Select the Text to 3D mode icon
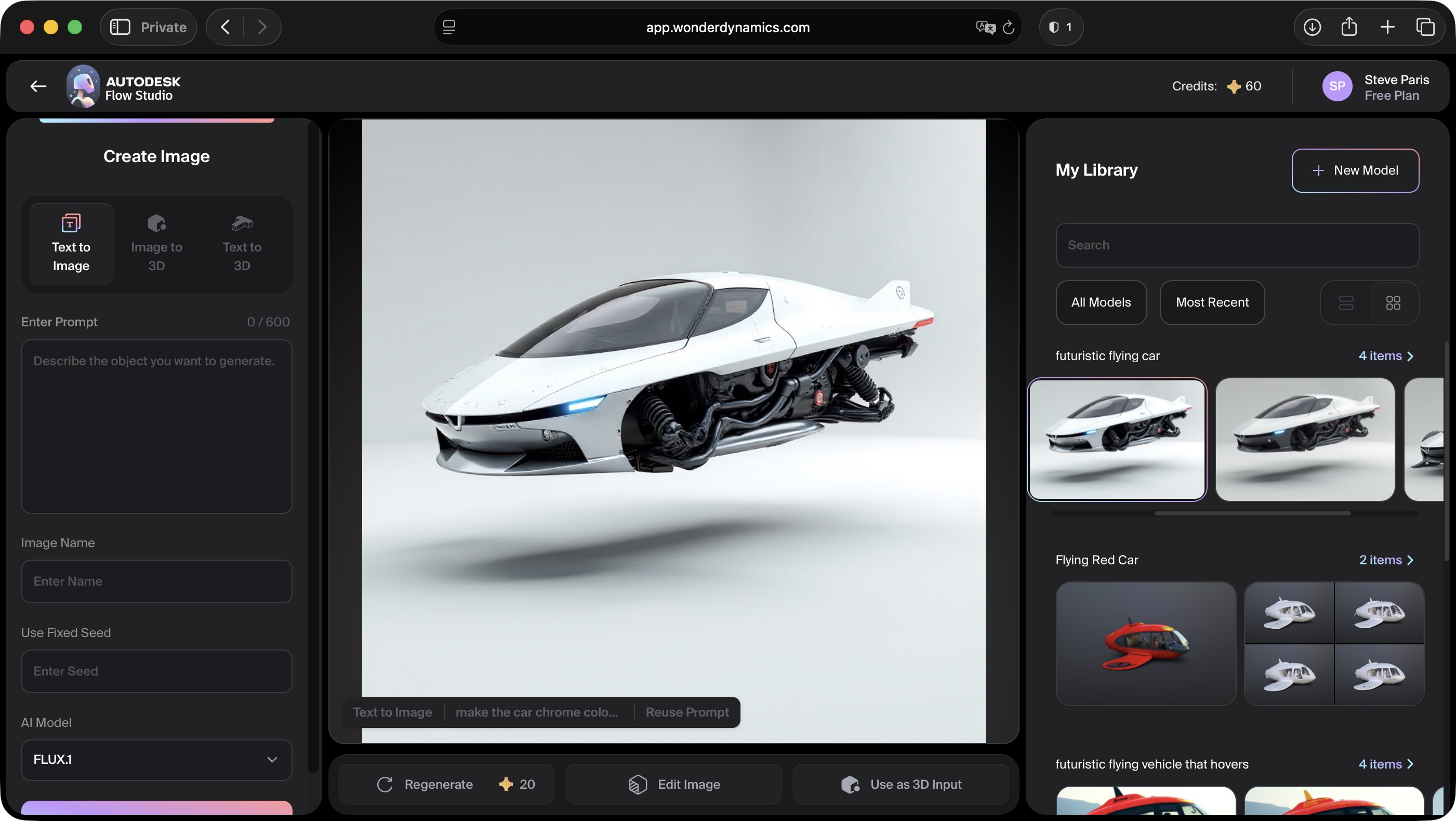 (x=241, y=222)
